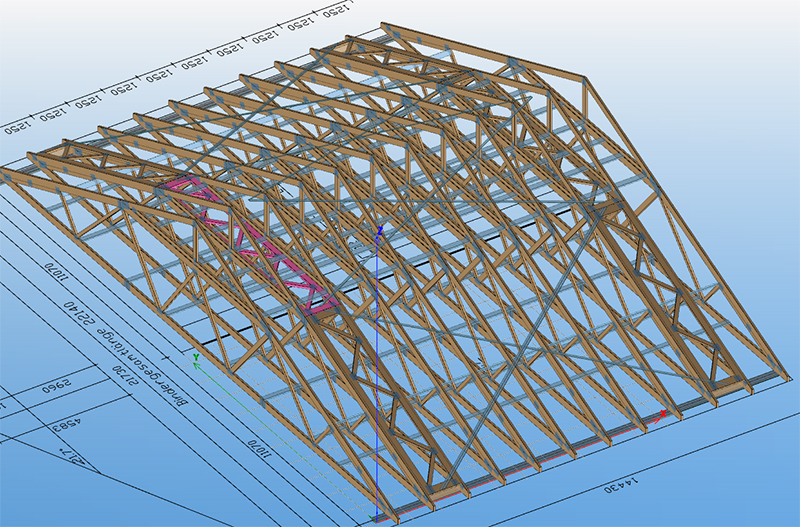Click the coordinate origin at the bottom of the blue axis
800x527 pixels.
(x=376, y=517)
